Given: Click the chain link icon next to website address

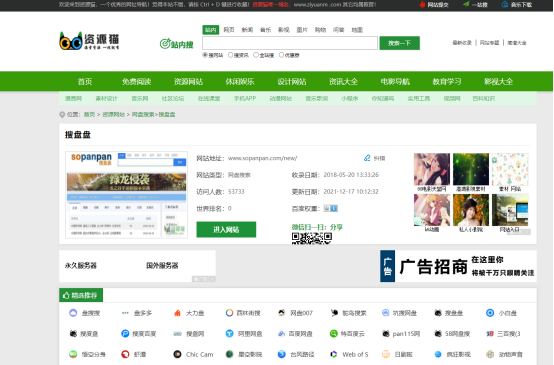Looking at the screenshot, I should [x=367, y=158].
